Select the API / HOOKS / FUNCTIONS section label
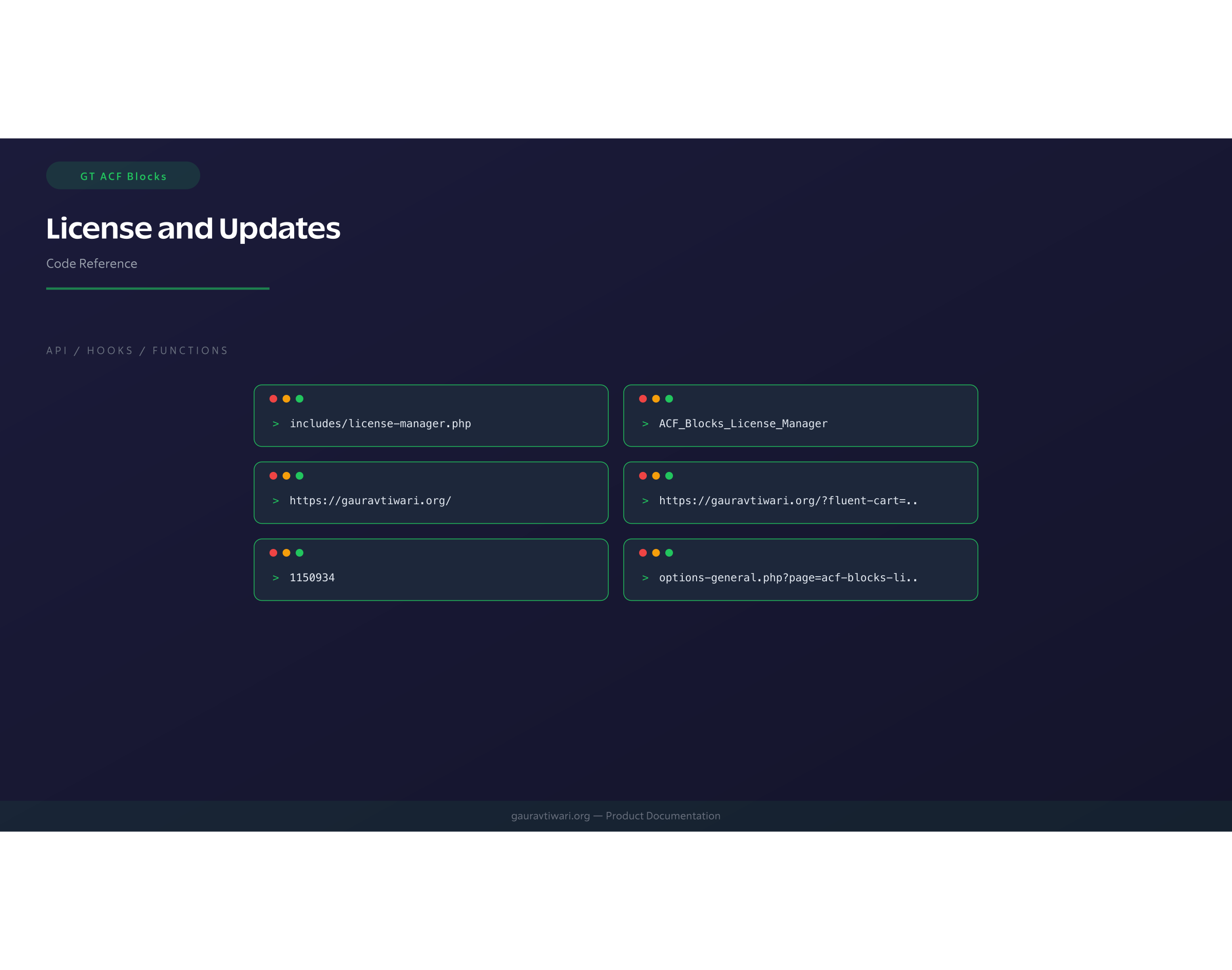Viewport: 1232px width, 970px height. click(x=138, y=350)
